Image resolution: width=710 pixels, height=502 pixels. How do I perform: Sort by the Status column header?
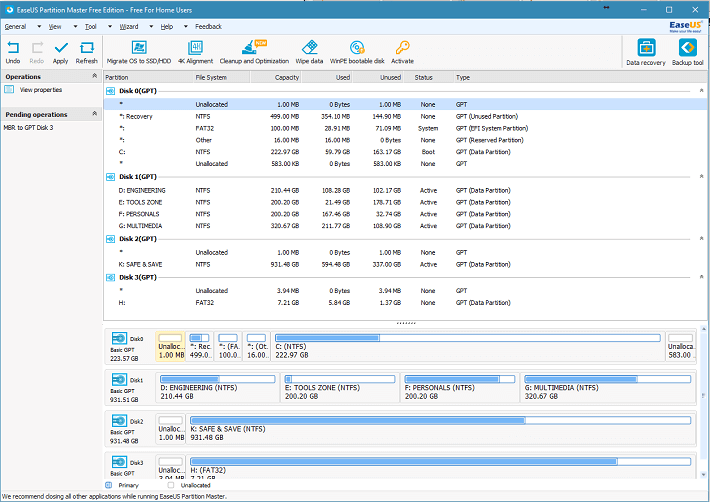coord(428,77)
